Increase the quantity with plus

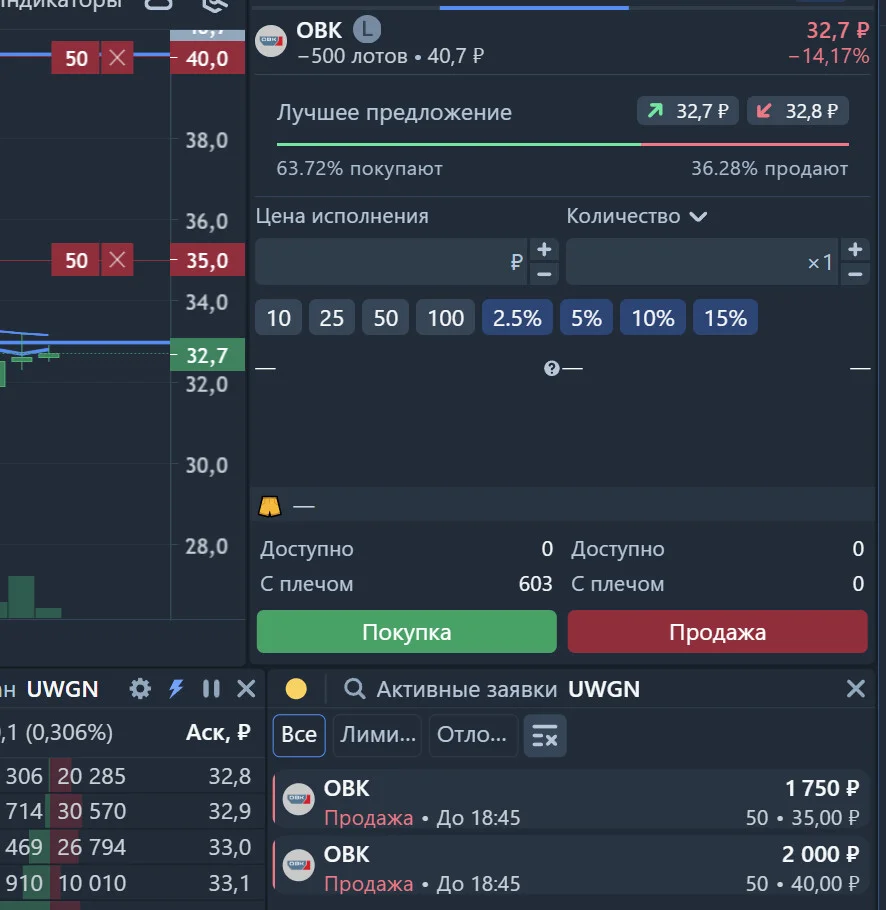pos(855,250)
